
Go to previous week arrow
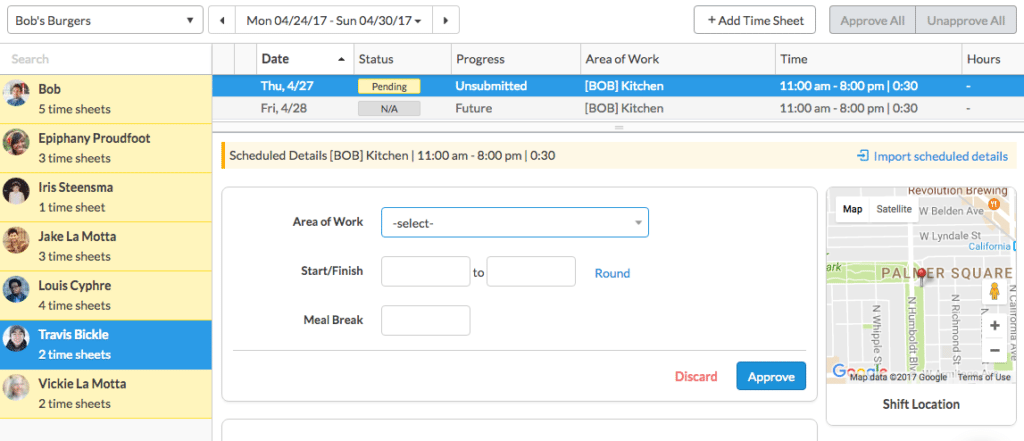222,20
